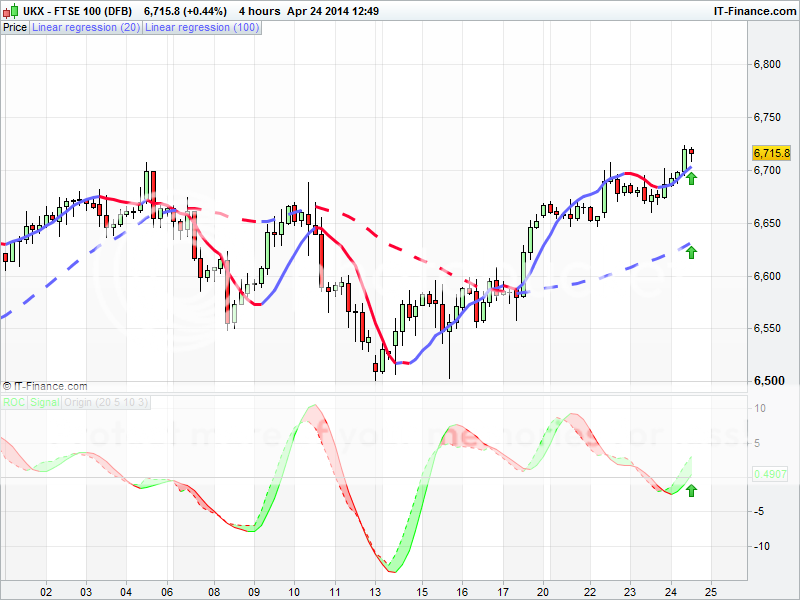Click the 0.4907 ROC value tag
The width and height of the screenshot is (800, 600).
tap(771, 475)
